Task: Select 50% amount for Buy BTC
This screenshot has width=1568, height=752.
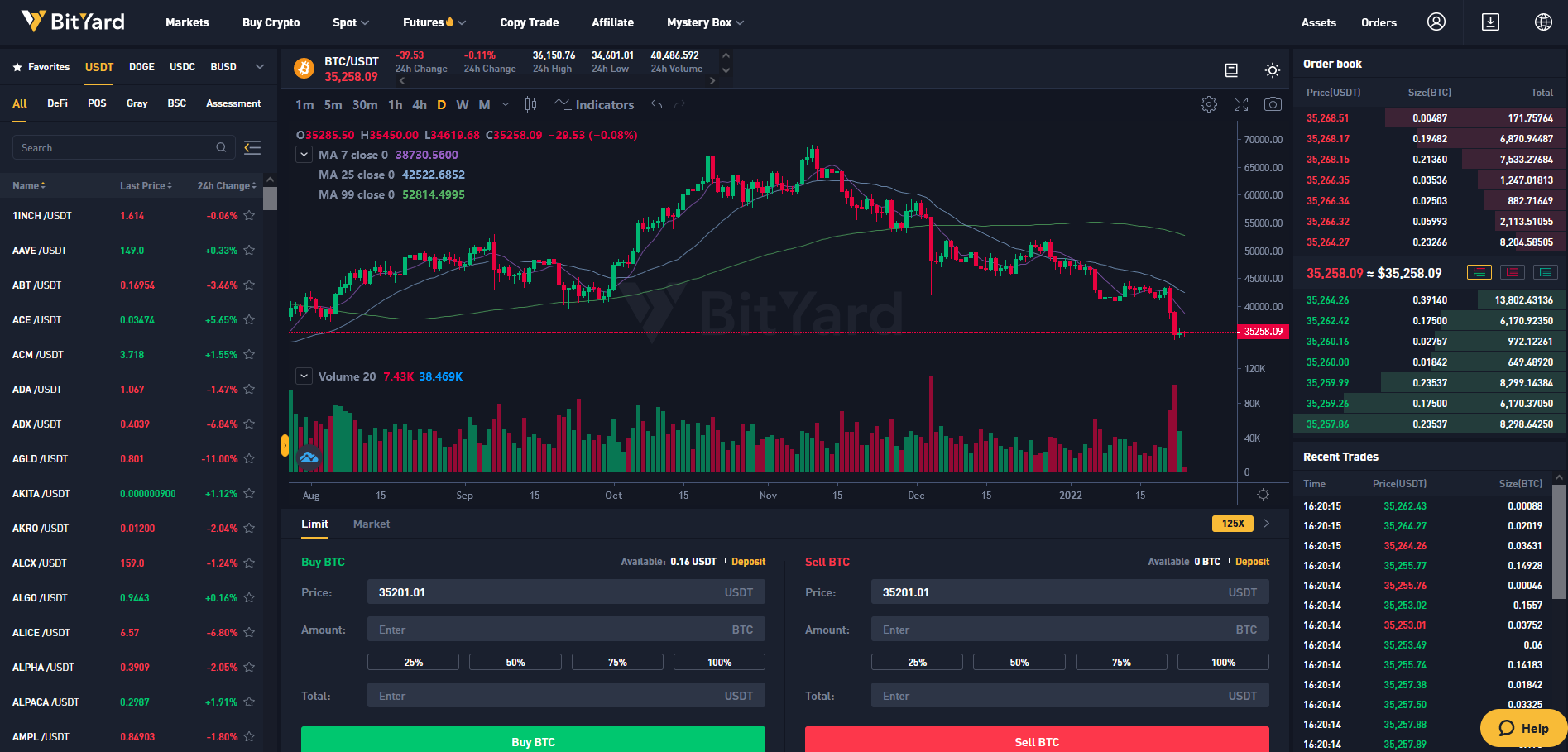Action: pos(515,662)
